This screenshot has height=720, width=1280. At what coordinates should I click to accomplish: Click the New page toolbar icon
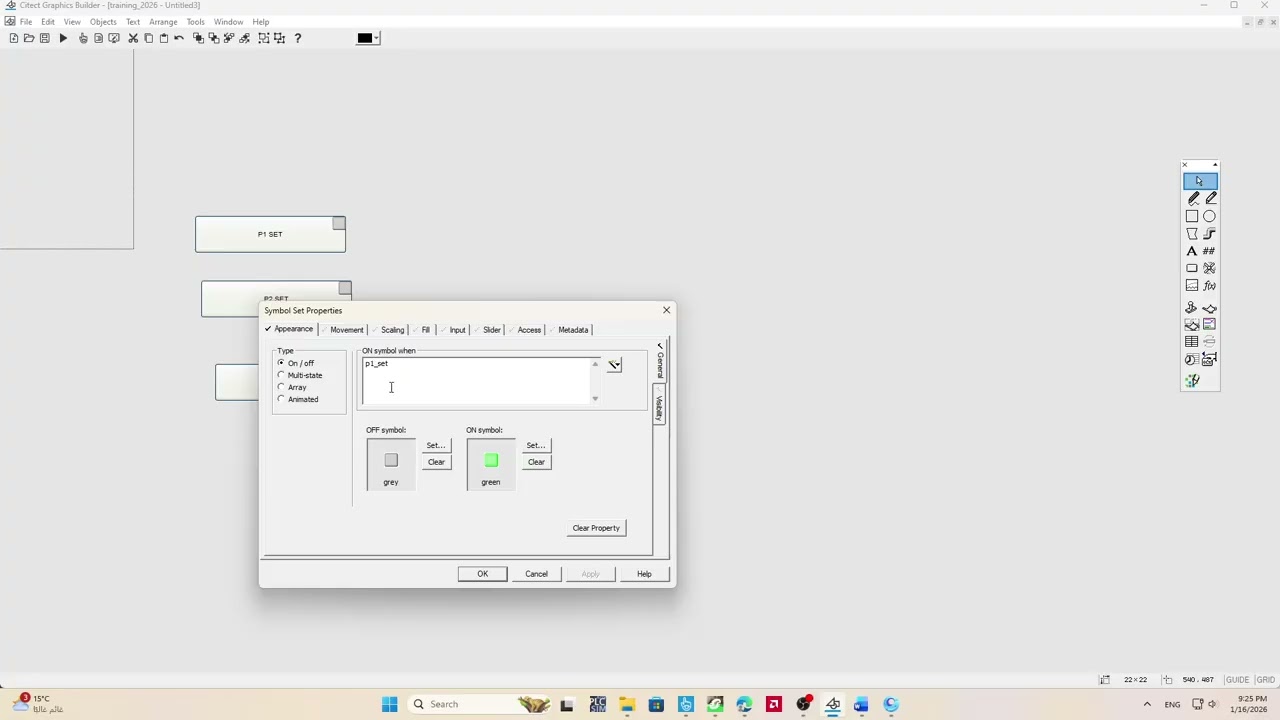point(13,38)
